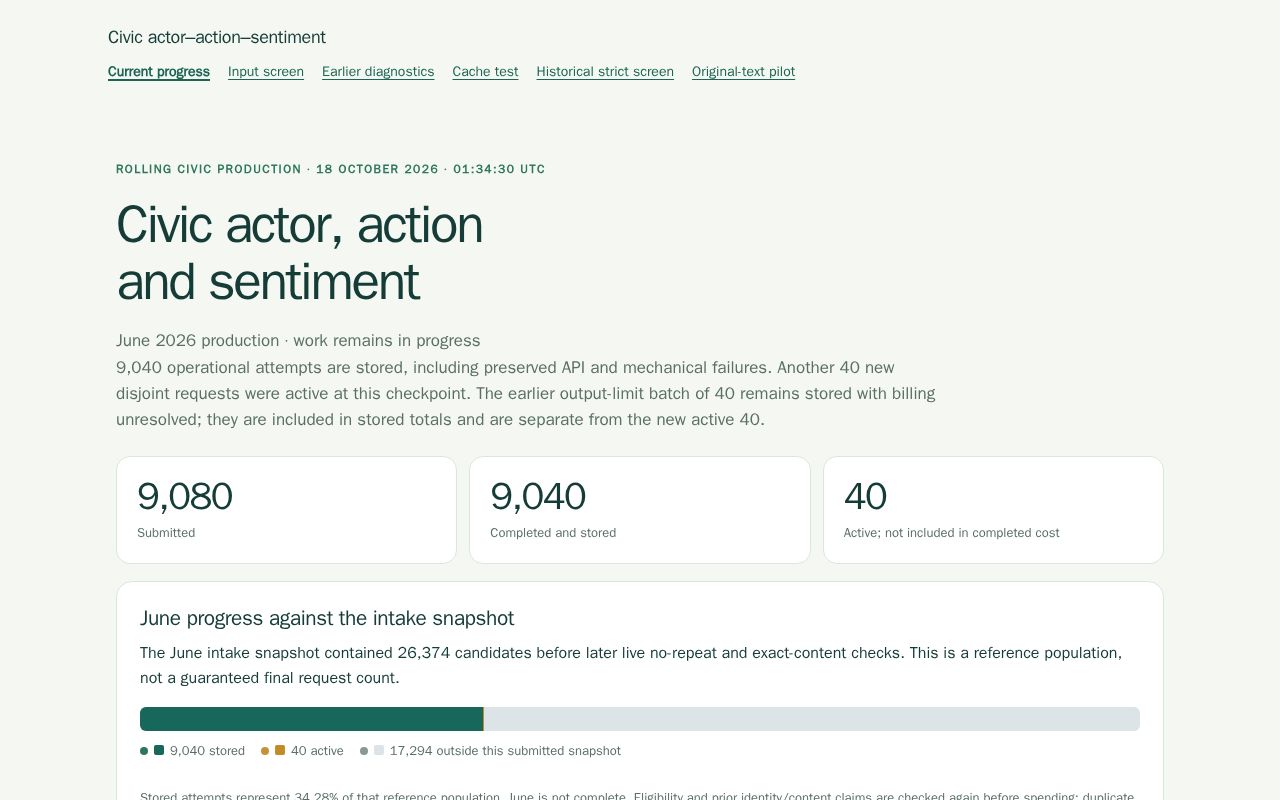The height and width of the screenshot is (800, 1280).
Task: Switch to Cache test page
Action: pos(485,72)
